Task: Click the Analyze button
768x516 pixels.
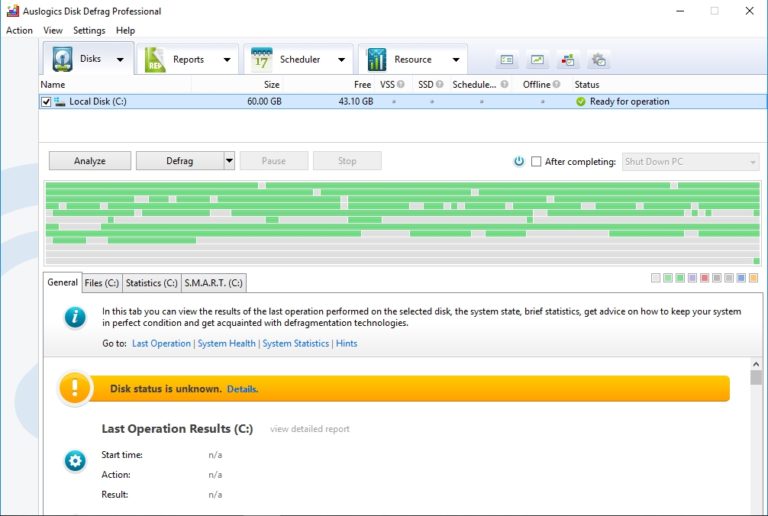Action: (x=90, y=161)
